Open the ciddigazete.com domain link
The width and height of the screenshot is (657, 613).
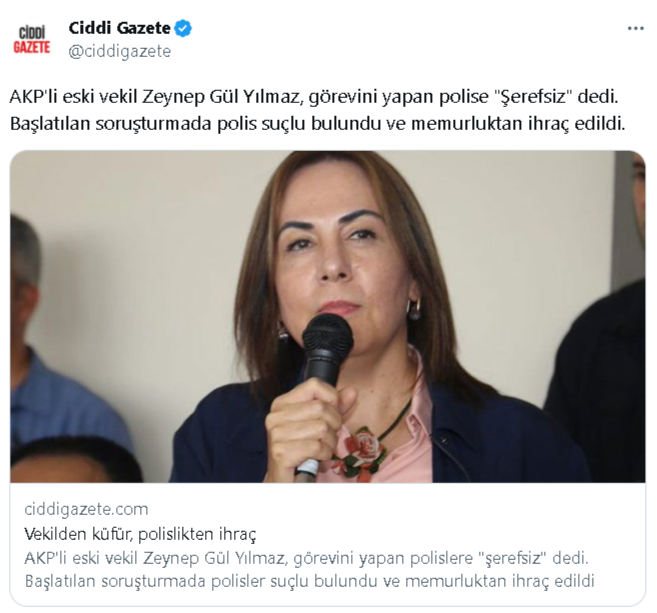coord(86,509)
